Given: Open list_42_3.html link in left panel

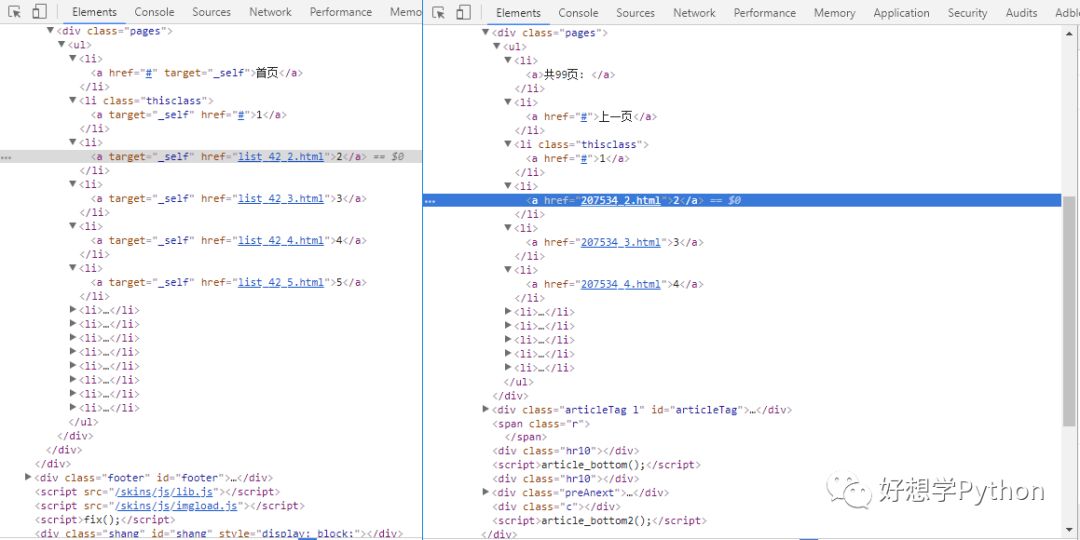Looking at the screenshot, I should [281, 199].
